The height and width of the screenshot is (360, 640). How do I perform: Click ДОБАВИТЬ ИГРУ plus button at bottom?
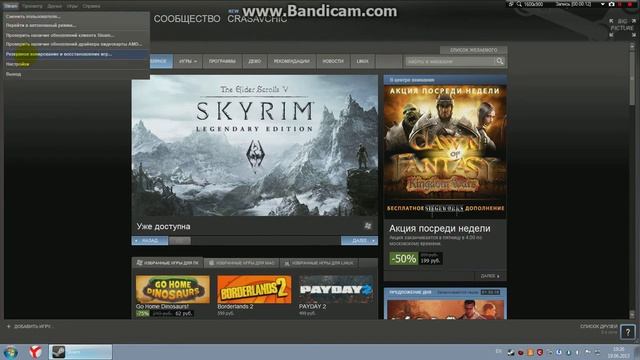(x=29, y=327)
